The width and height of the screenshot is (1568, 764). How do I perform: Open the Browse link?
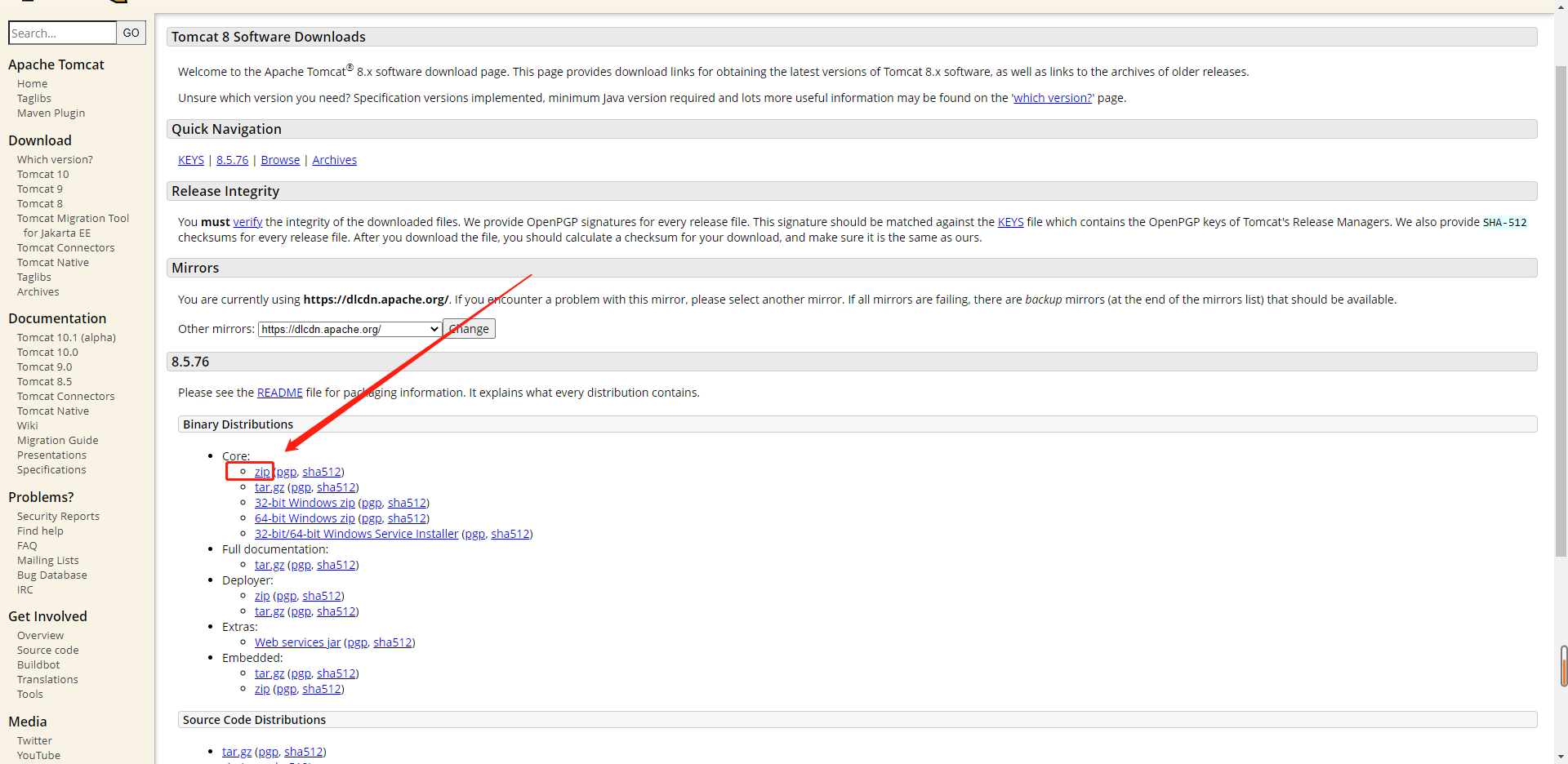(280, 160)
